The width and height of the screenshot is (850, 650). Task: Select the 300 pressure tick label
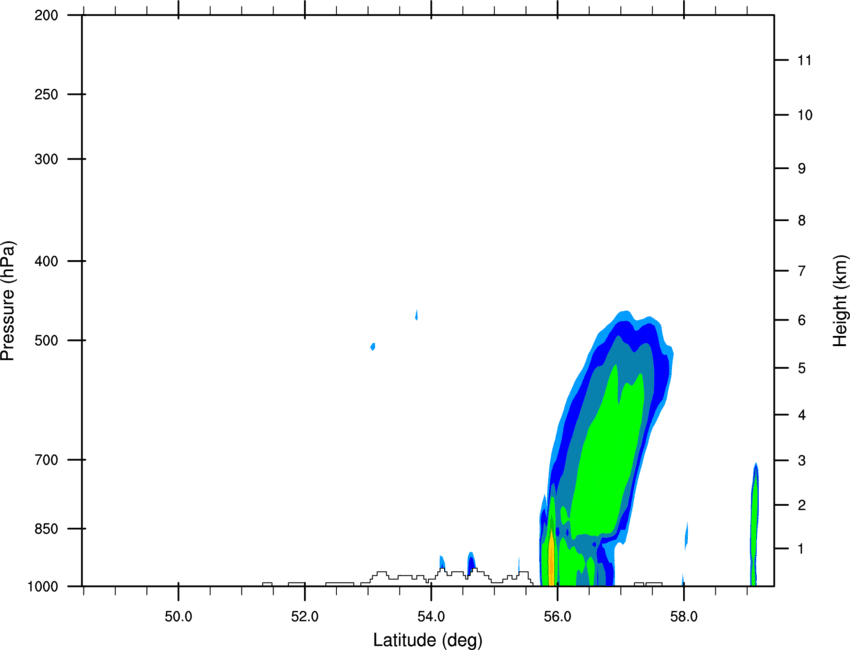(46, 159)
